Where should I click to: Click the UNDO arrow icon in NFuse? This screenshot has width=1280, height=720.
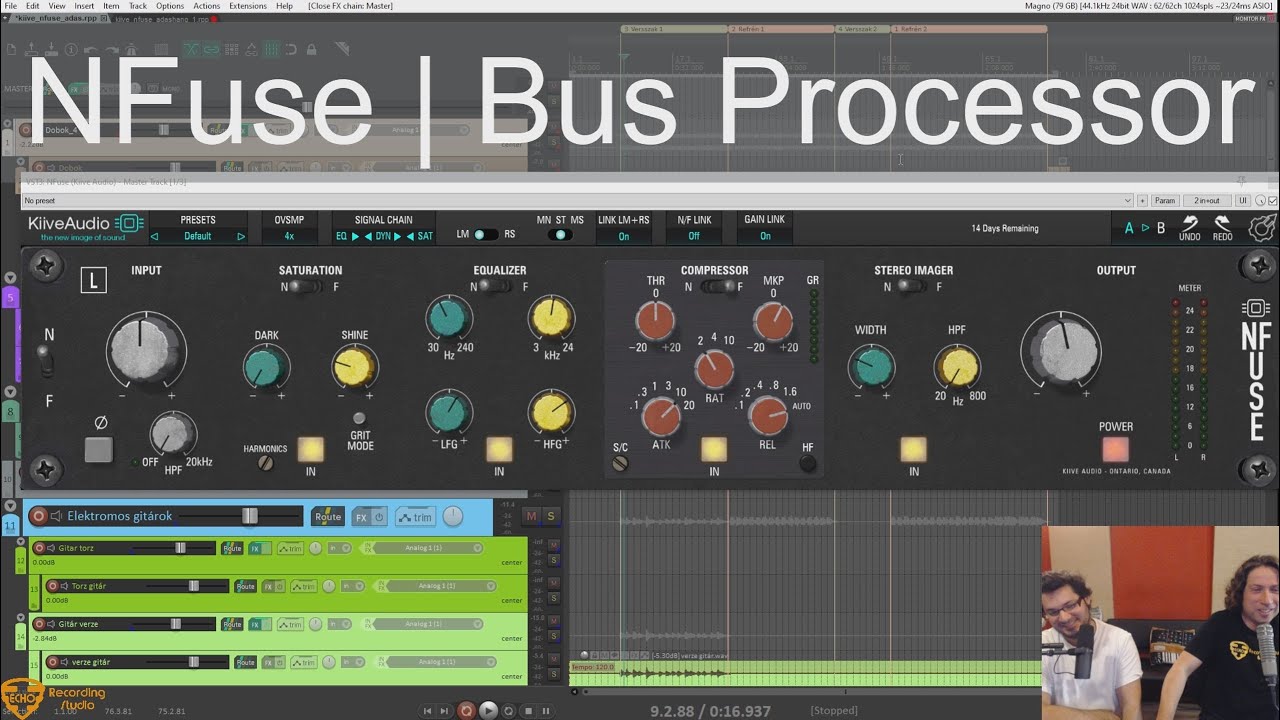(x=1189, y=224)
